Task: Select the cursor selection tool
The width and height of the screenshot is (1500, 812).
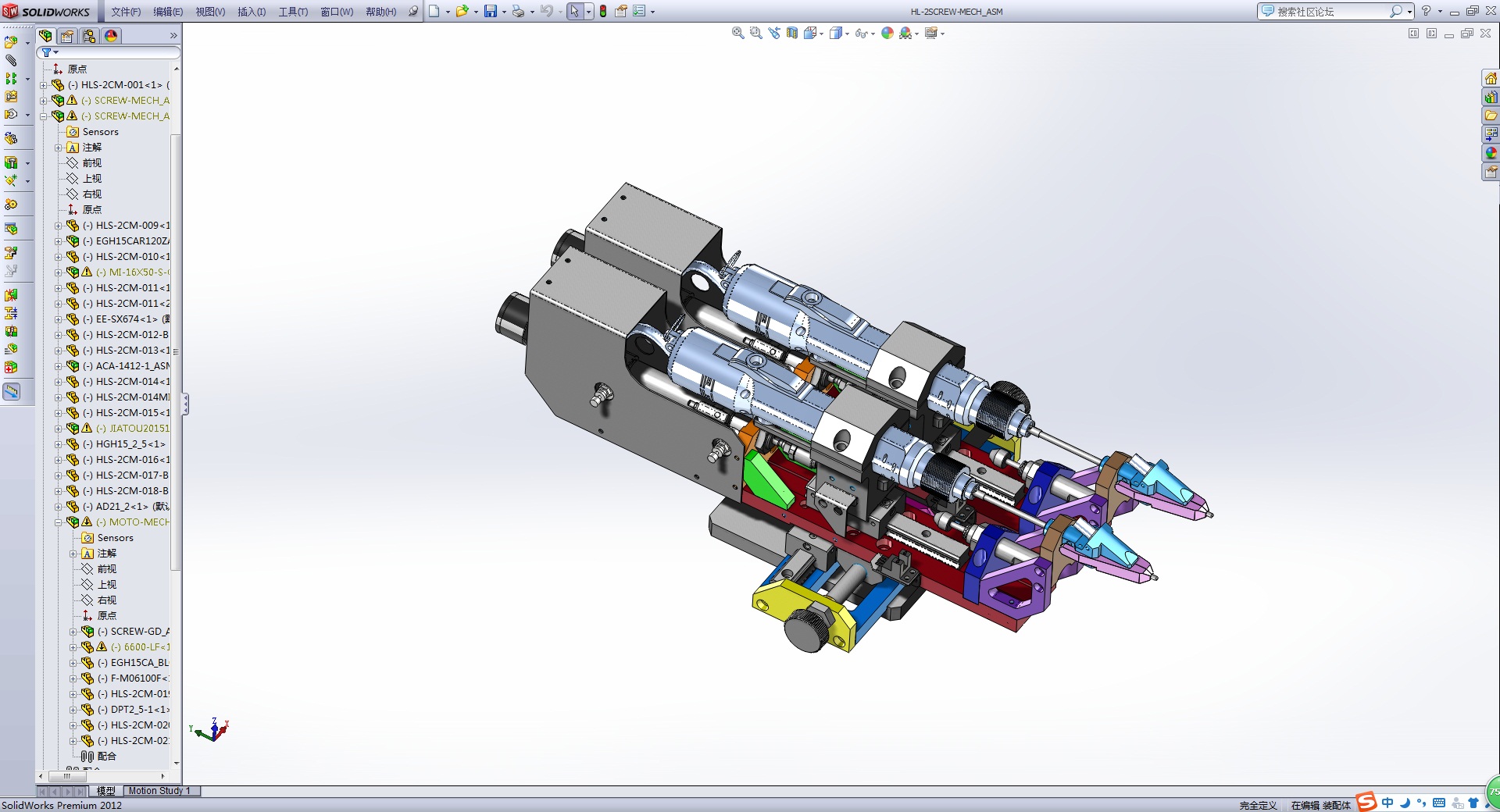Action: click(x=574, y=11)
